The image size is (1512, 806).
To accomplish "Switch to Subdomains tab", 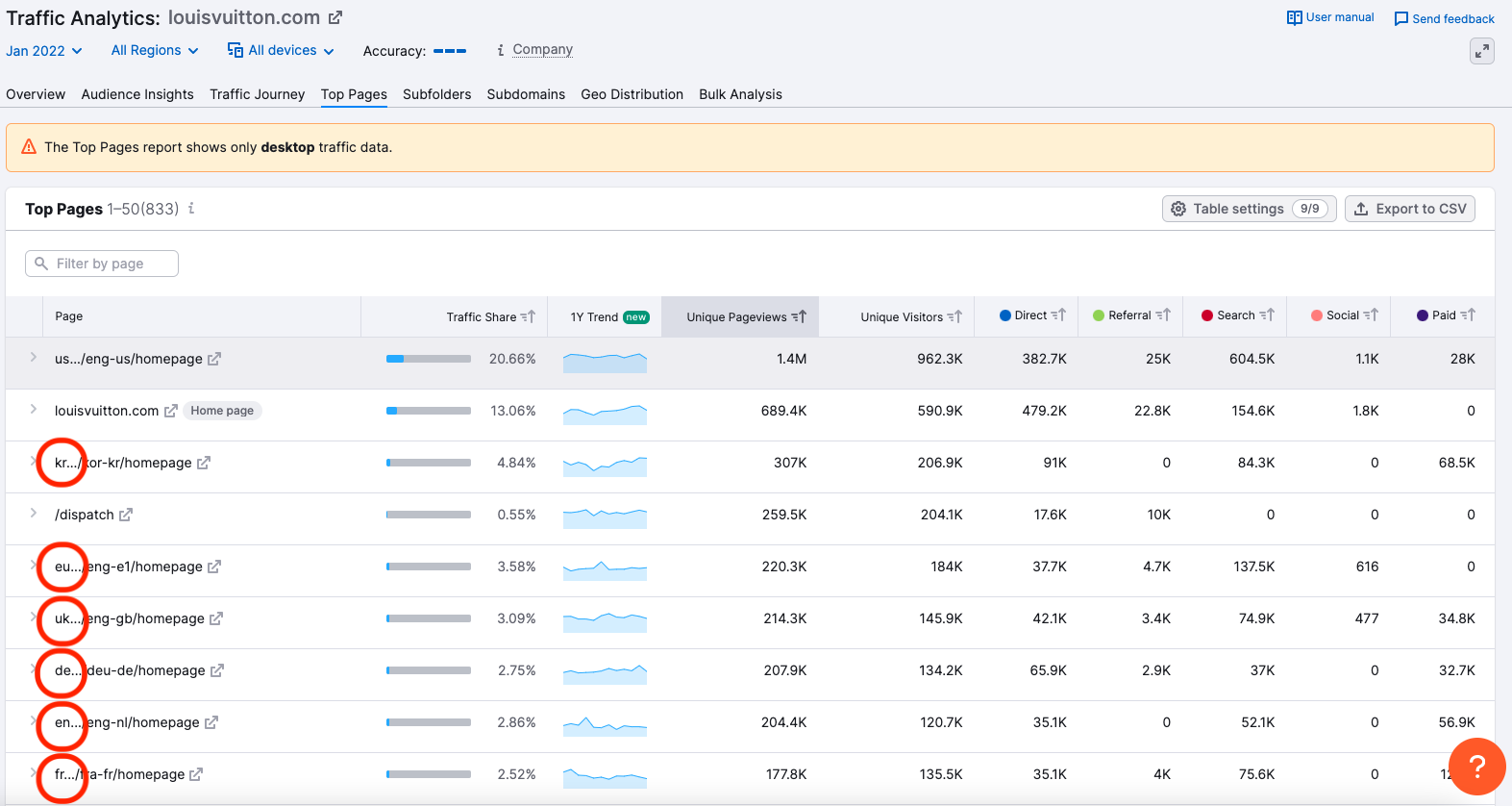I will (x=526, y=94).
